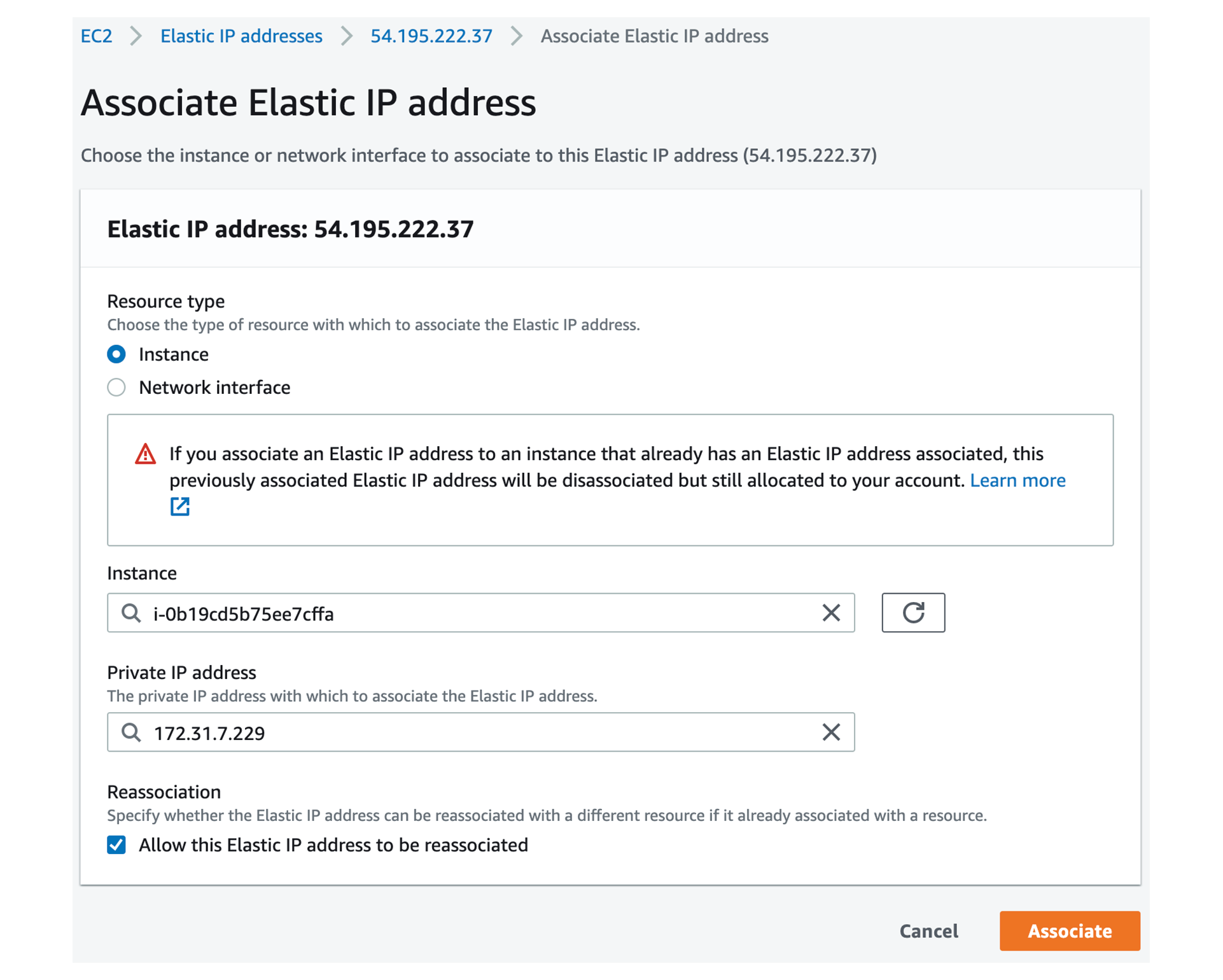This screenshot has height=980, width=1223.
Task: Clear the Instance field with X icon
Action: click(x=830, y=612)
